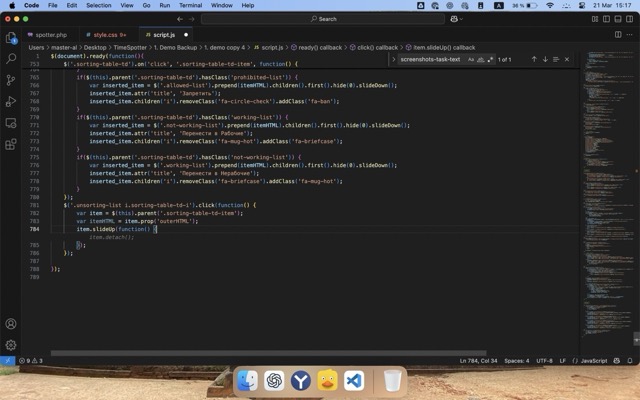Click the find input field

430,59
